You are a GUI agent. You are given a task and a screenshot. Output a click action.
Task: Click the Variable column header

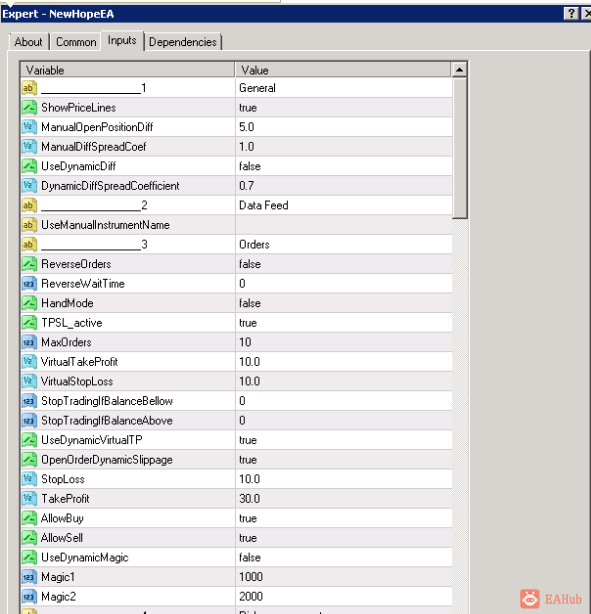[128, 70]
